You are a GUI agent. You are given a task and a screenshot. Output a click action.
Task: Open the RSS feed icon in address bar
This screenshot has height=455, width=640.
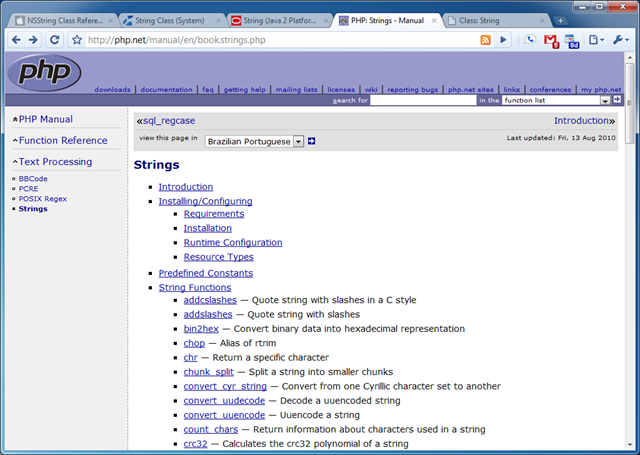click(485, 40)
